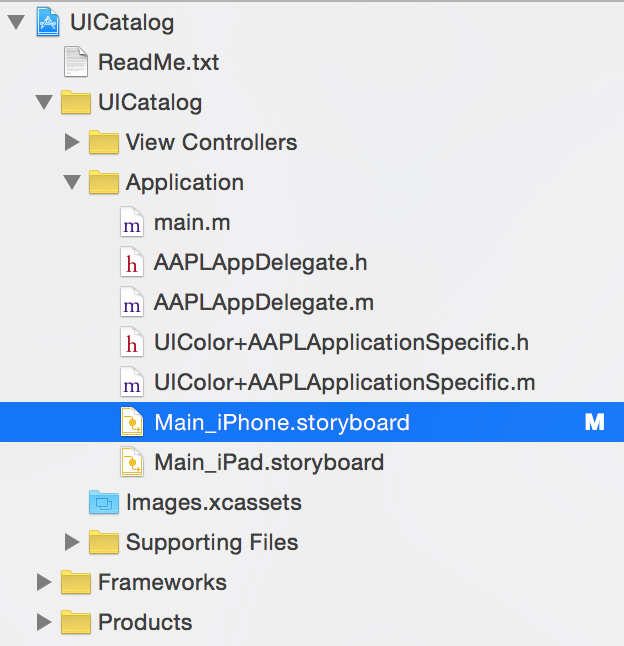Select AAPLAppDelegate.m in the navigator
Screen dimensions: 624x646
click(264, 302)
